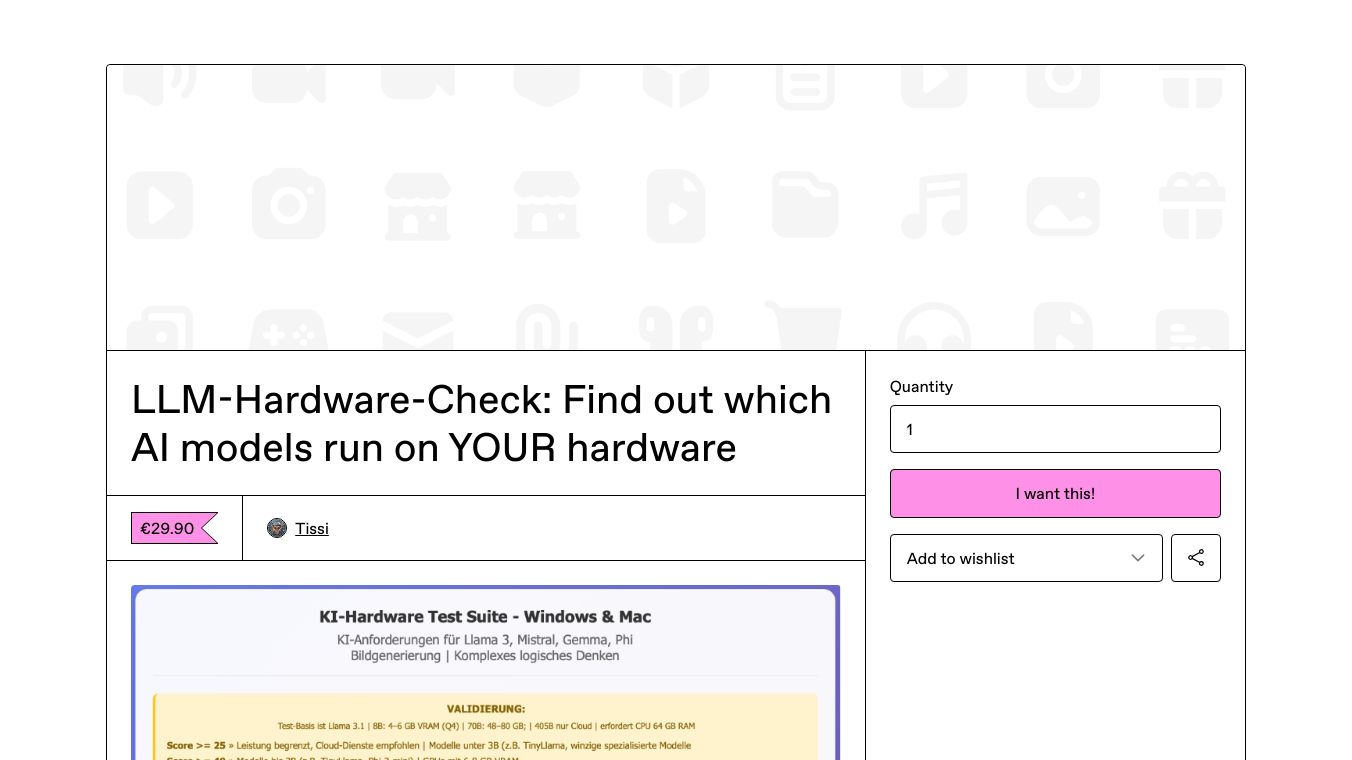Click the "Score >= 25" line
Viewport: 1352px width, 760px height.
[429, 745]
